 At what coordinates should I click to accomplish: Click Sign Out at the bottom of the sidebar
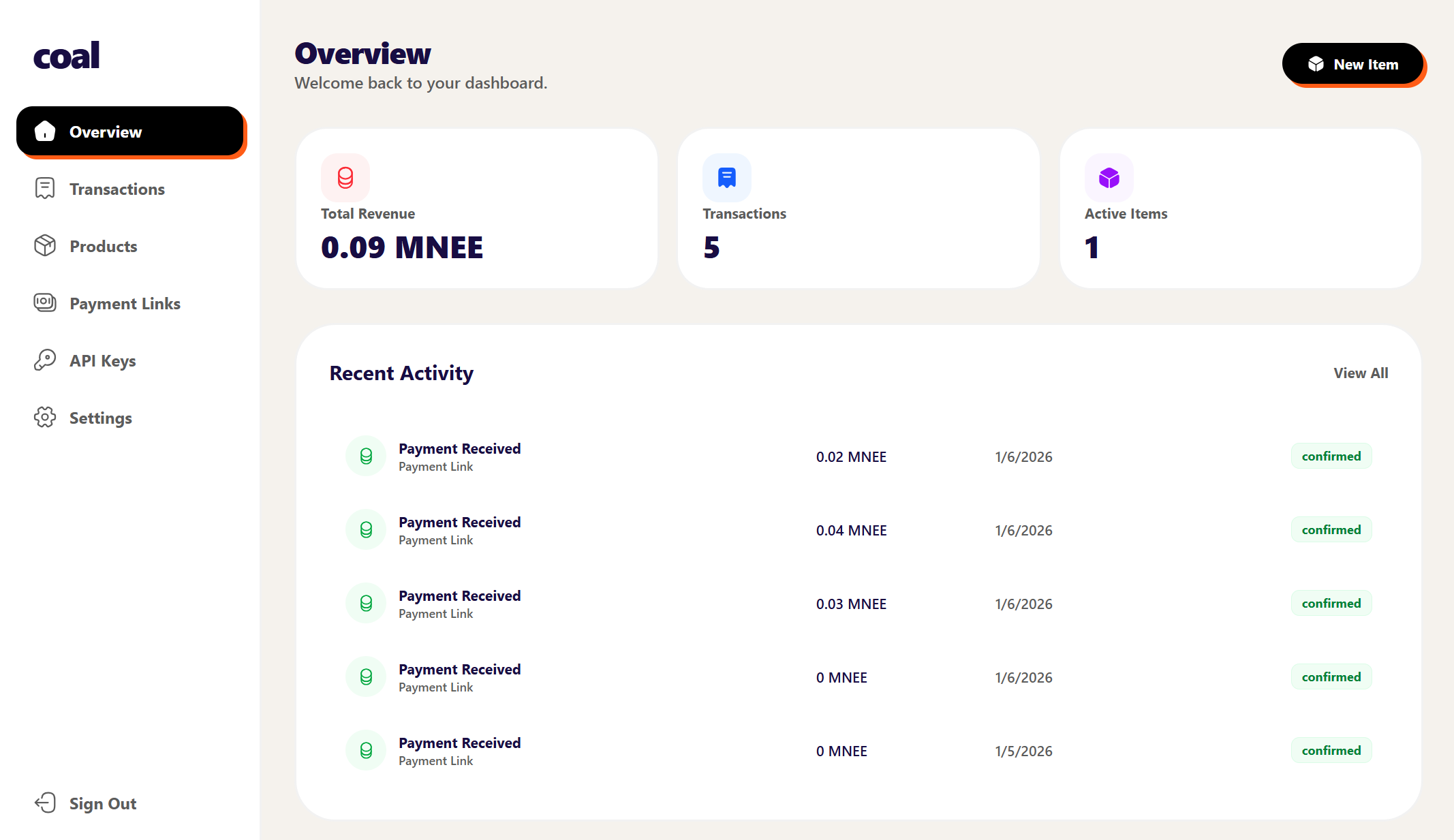coord(103,803)
